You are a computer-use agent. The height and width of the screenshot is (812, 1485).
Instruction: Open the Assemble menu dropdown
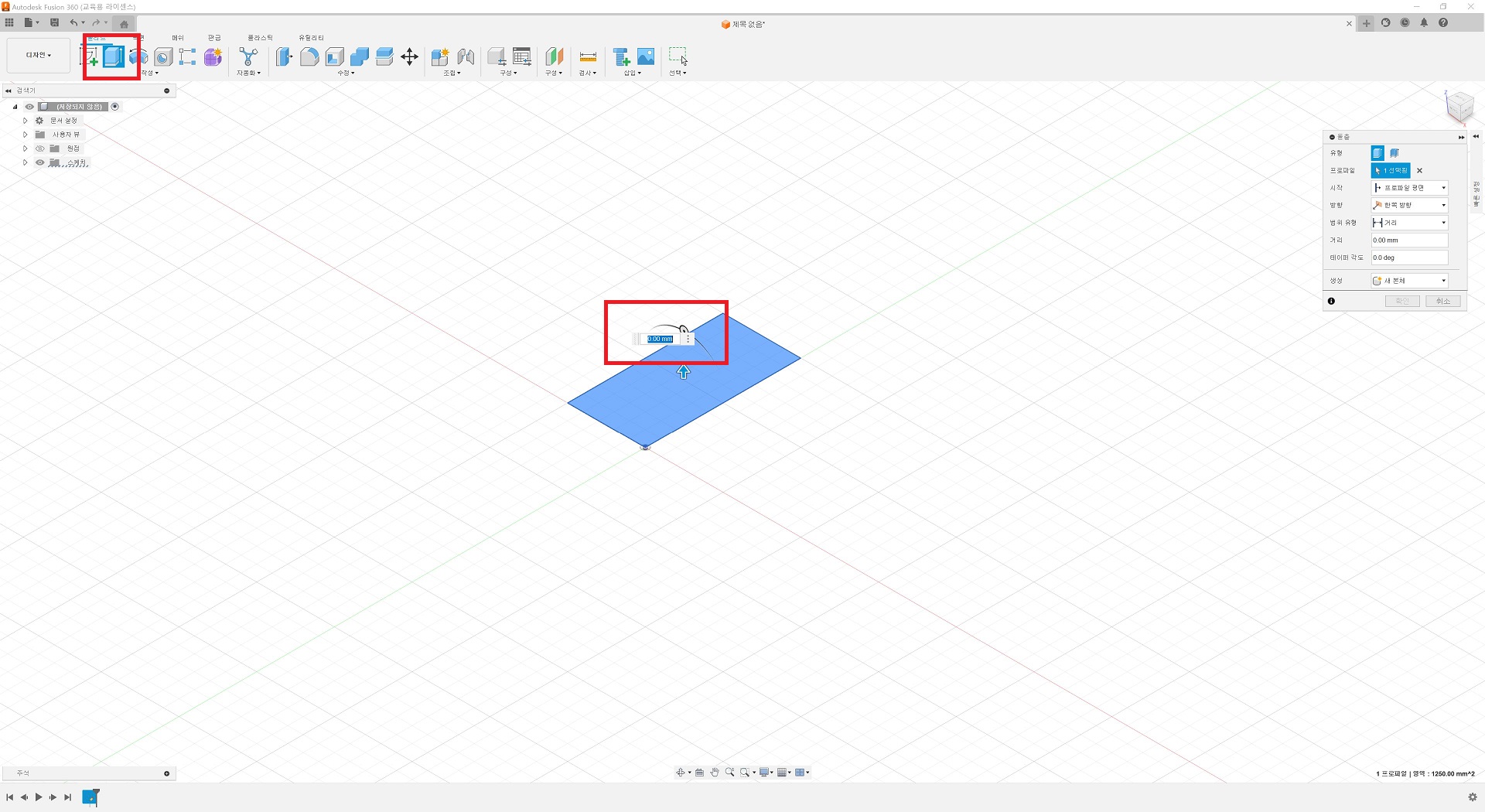[452, 73]
